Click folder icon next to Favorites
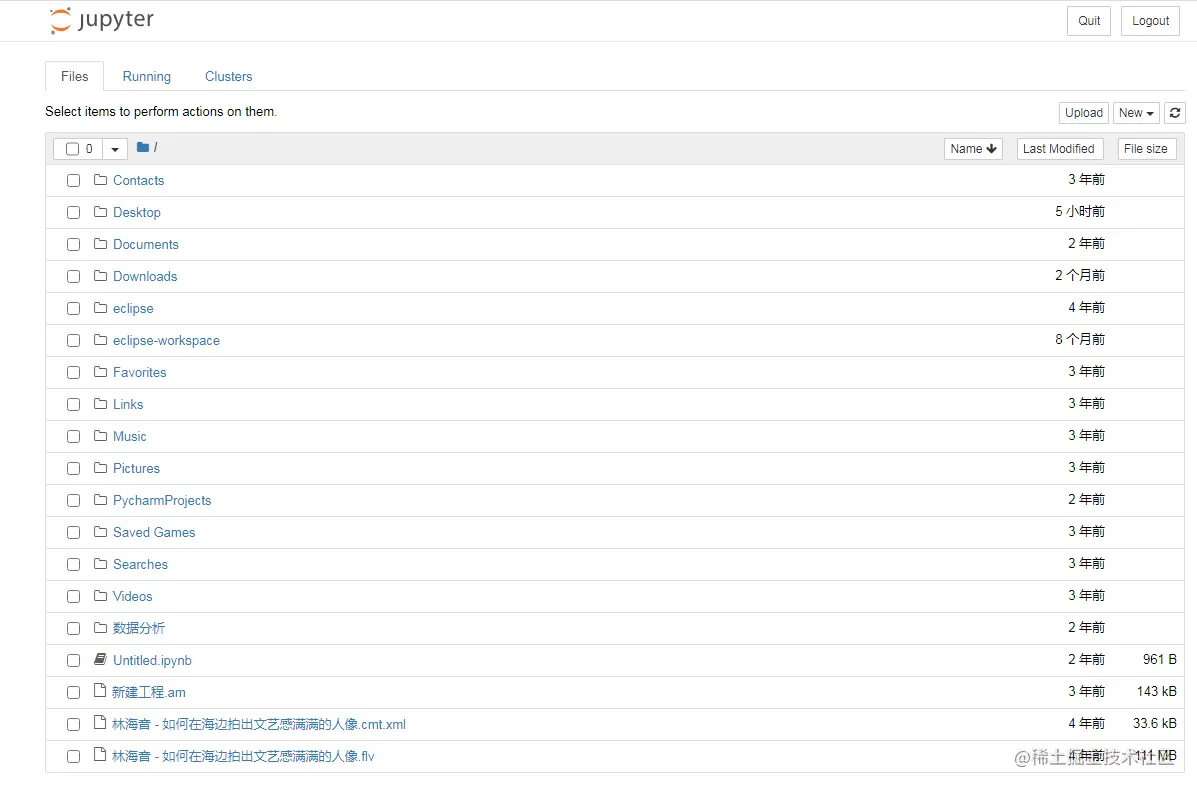Screen dimensions: 1197x790 pos(100,372)
